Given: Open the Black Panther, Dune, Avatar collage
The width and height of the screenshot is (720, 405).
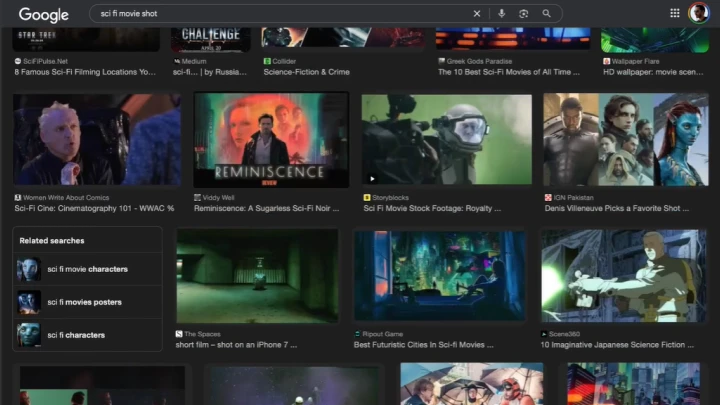Looking at the screenshot, I should (626, 140).
